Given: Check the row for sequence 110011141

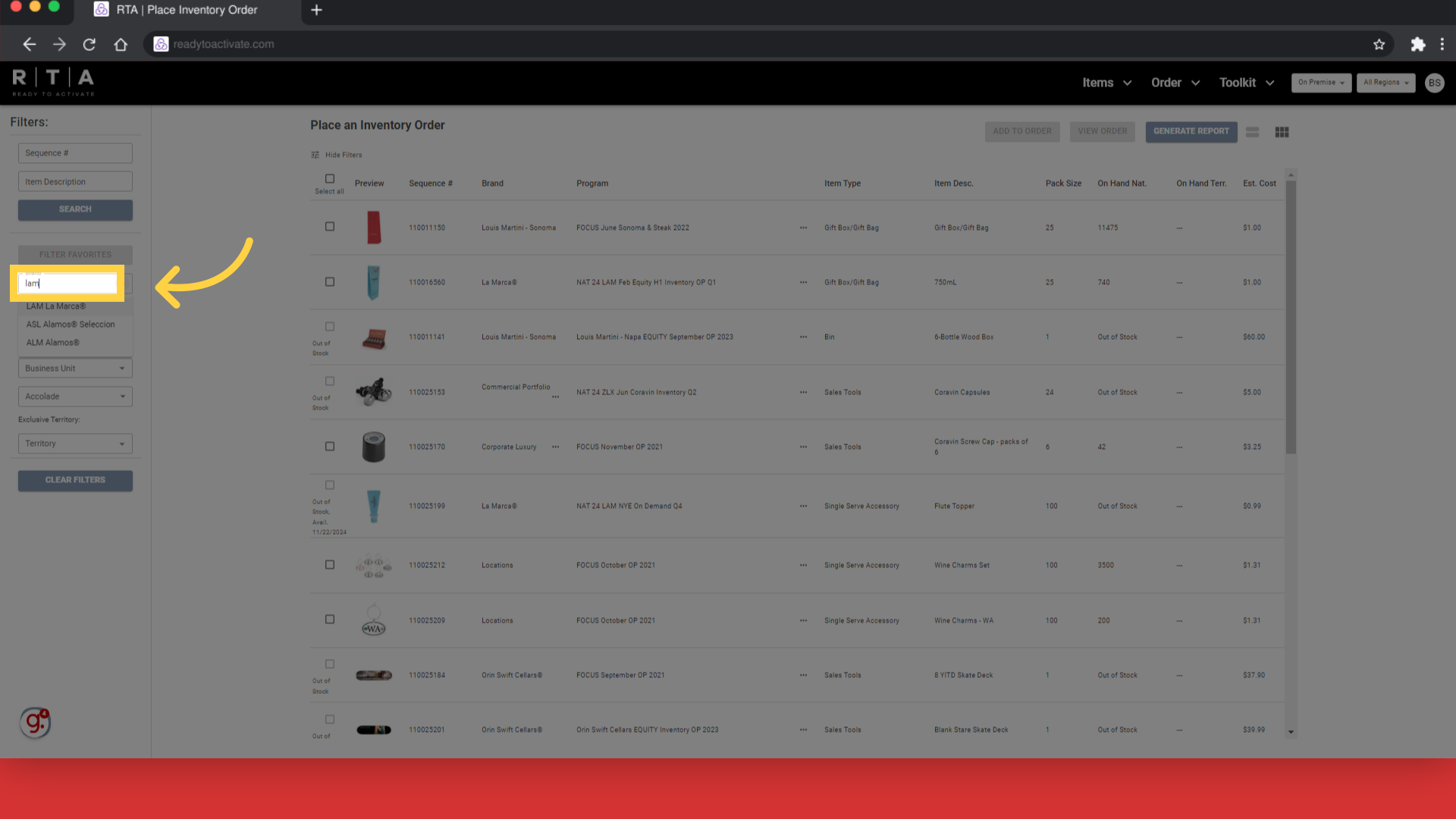Looking at the screenshot, I should [330, 327].
